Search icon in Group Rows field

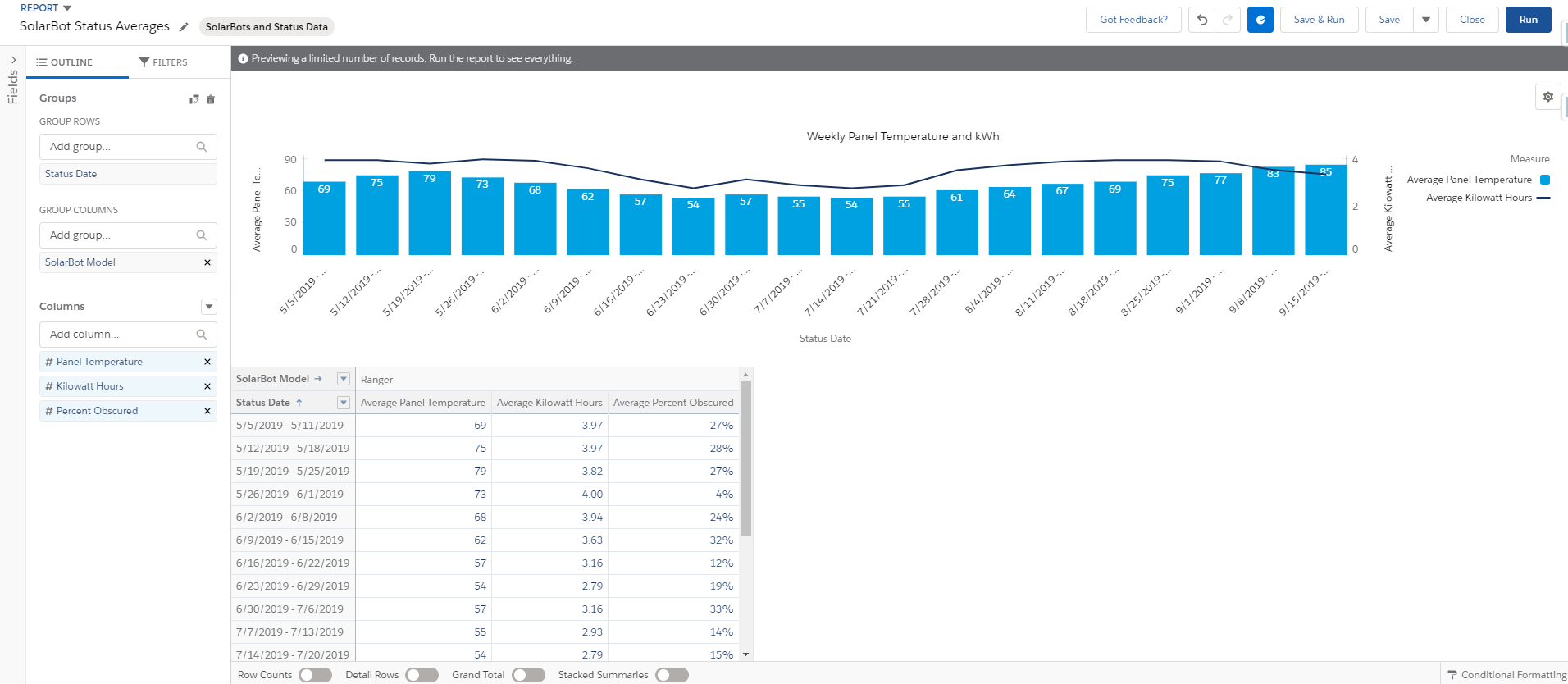pos(202,147)
